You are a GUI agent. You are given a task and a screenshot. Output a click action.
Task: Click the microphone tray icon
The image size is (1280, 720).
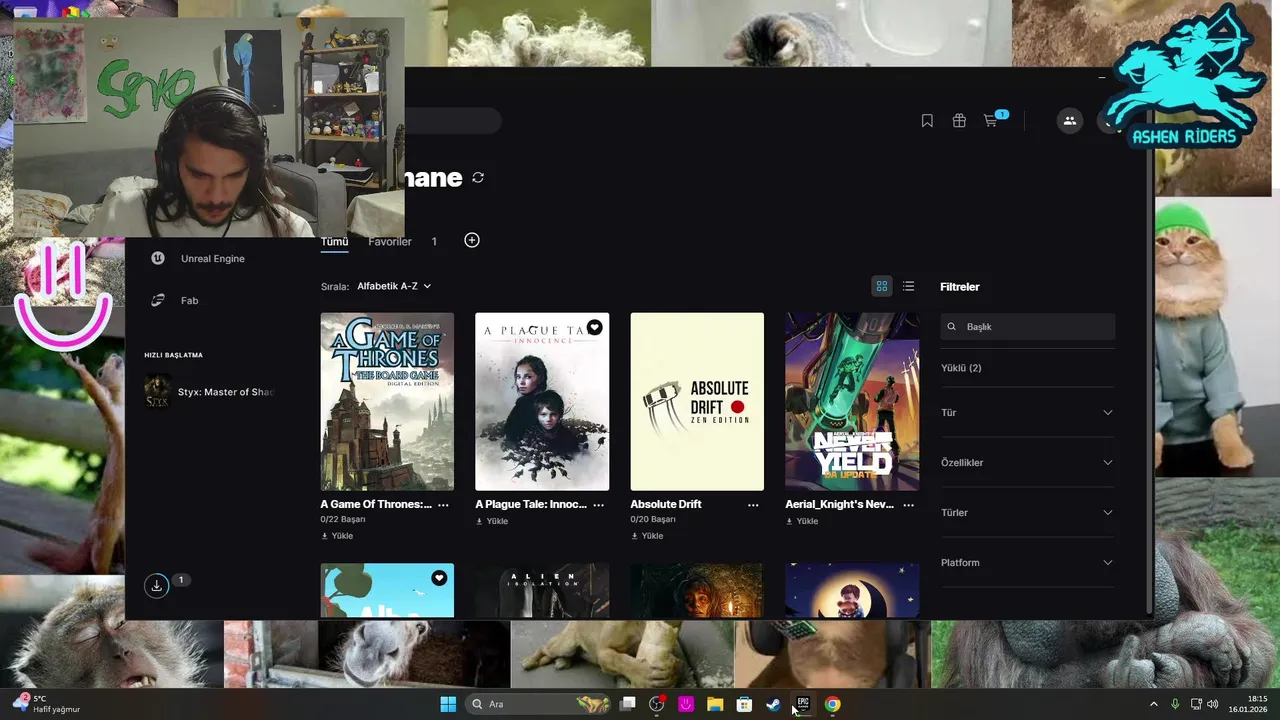point(1175,704)
